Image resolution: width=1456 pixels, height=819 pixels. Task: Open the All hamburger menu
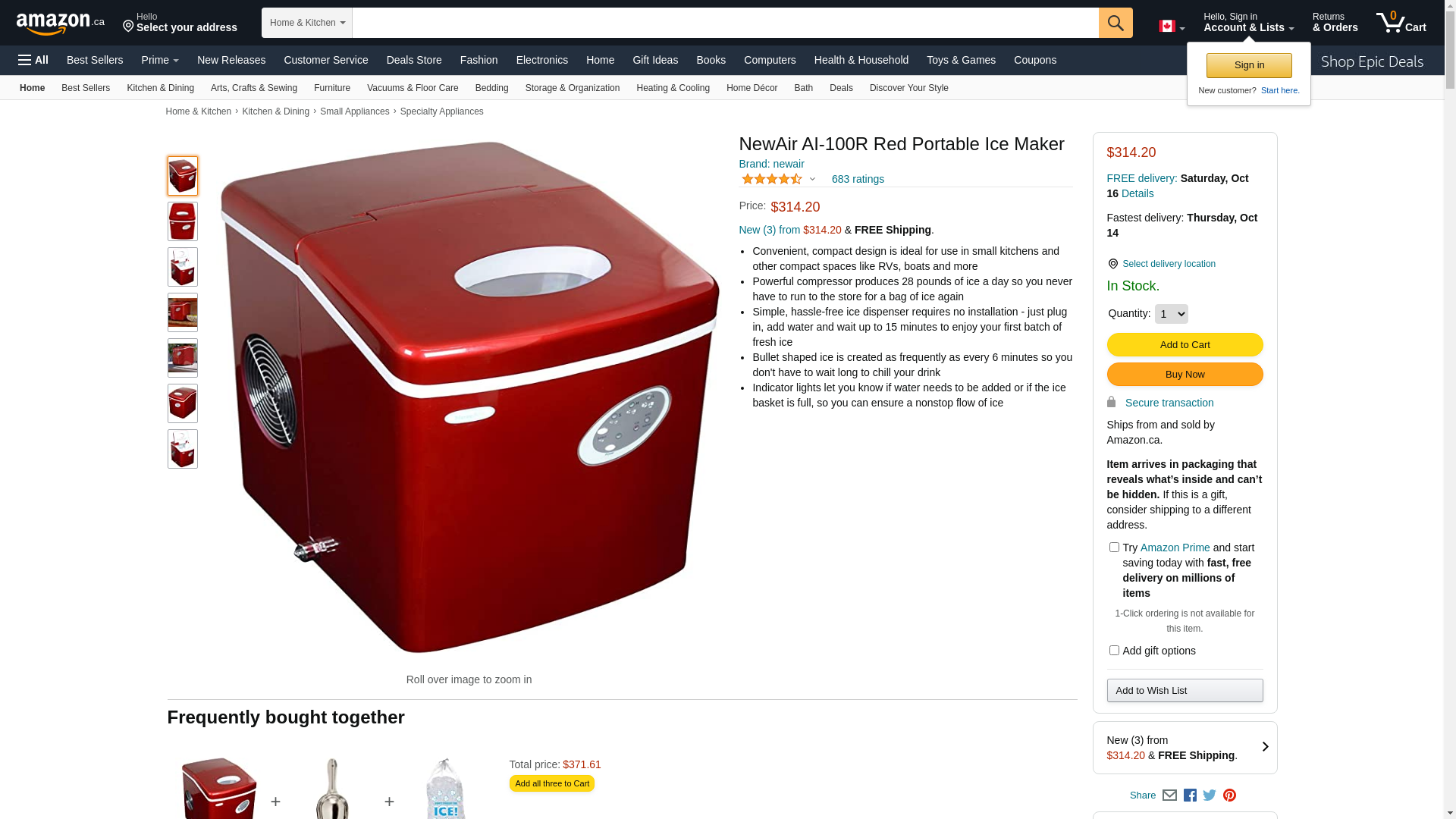[33, 60]
